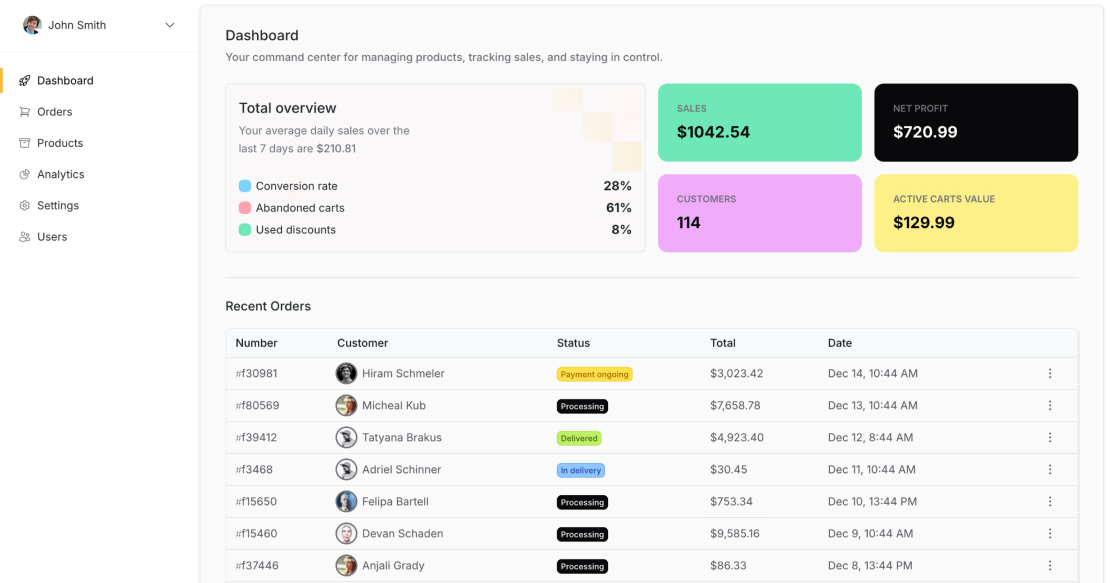
Task: Click the black Net Profit card
Action: [975, 122]
